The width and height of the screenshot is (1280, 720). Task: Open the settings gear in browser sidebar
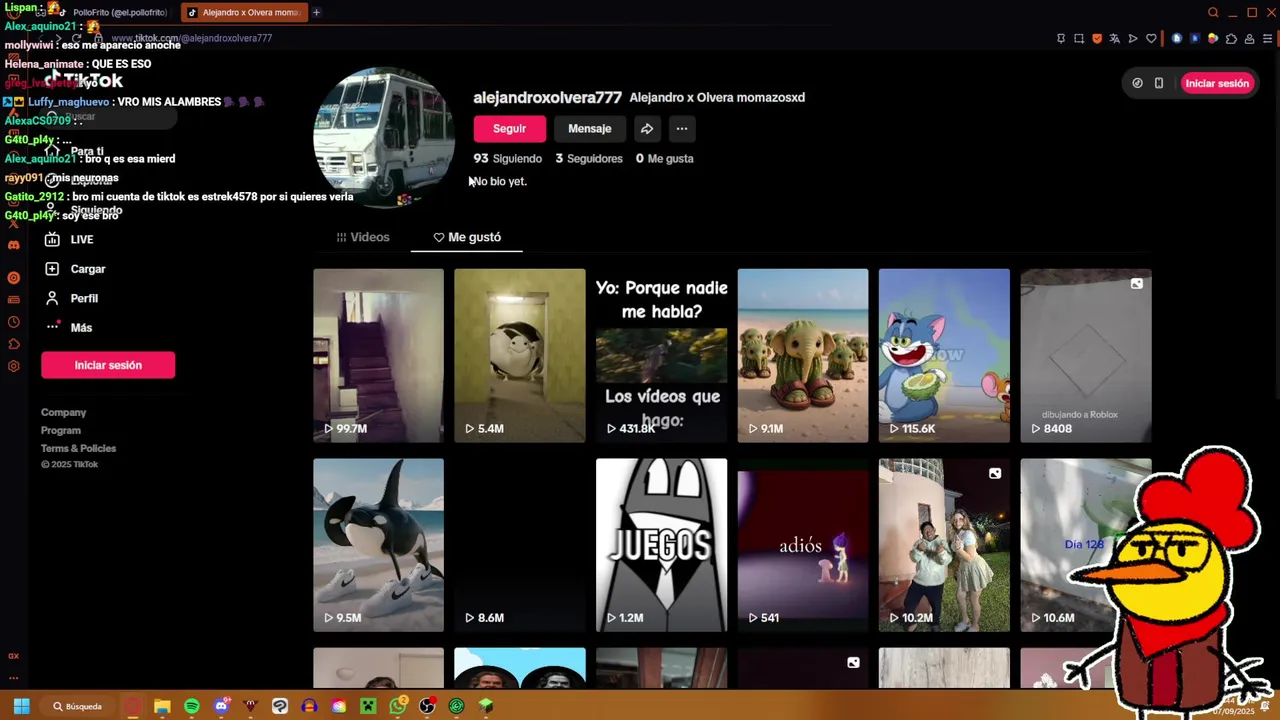(x=13, y=366)
